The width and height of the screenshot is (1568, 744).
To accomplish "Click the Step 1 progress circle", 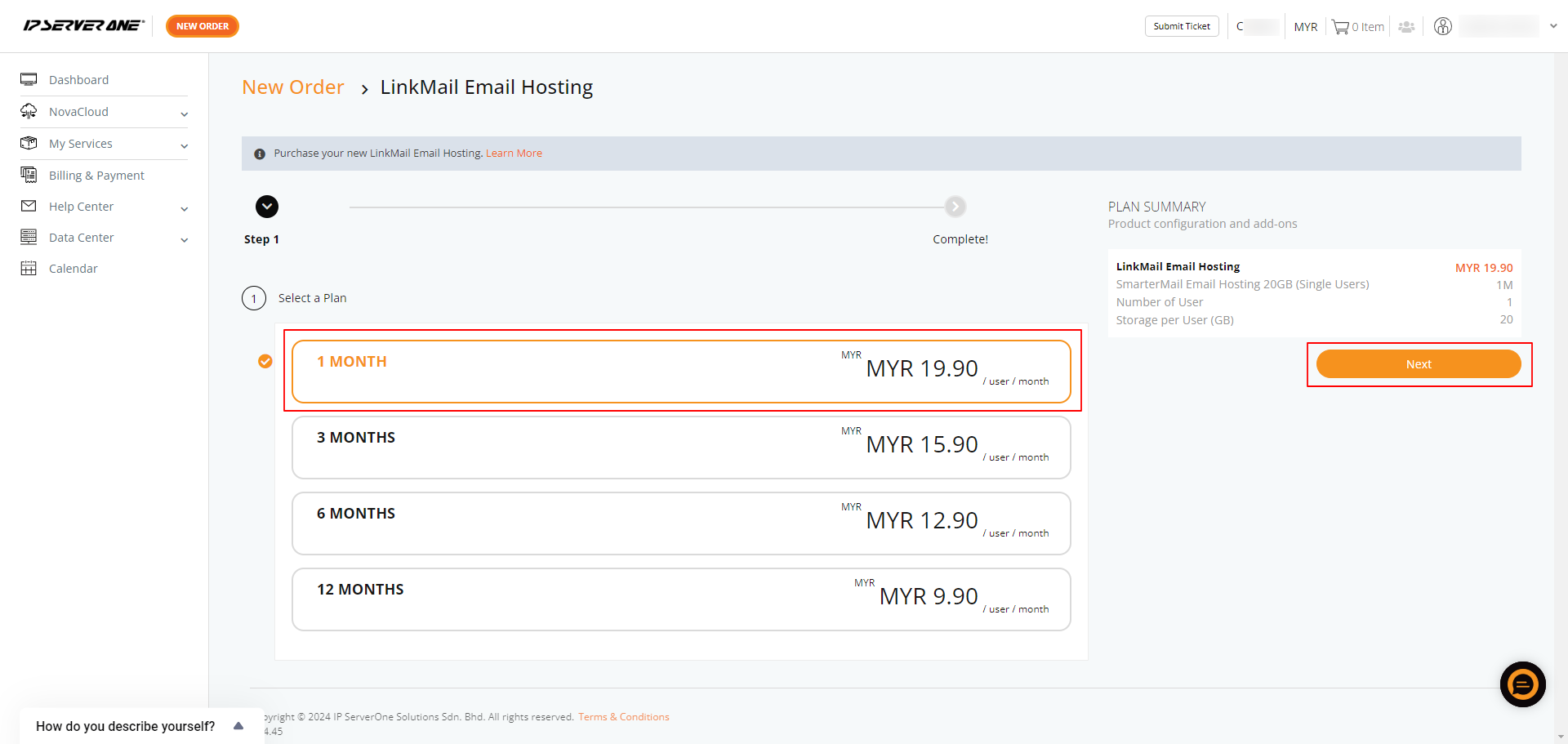I will point(267,207).
